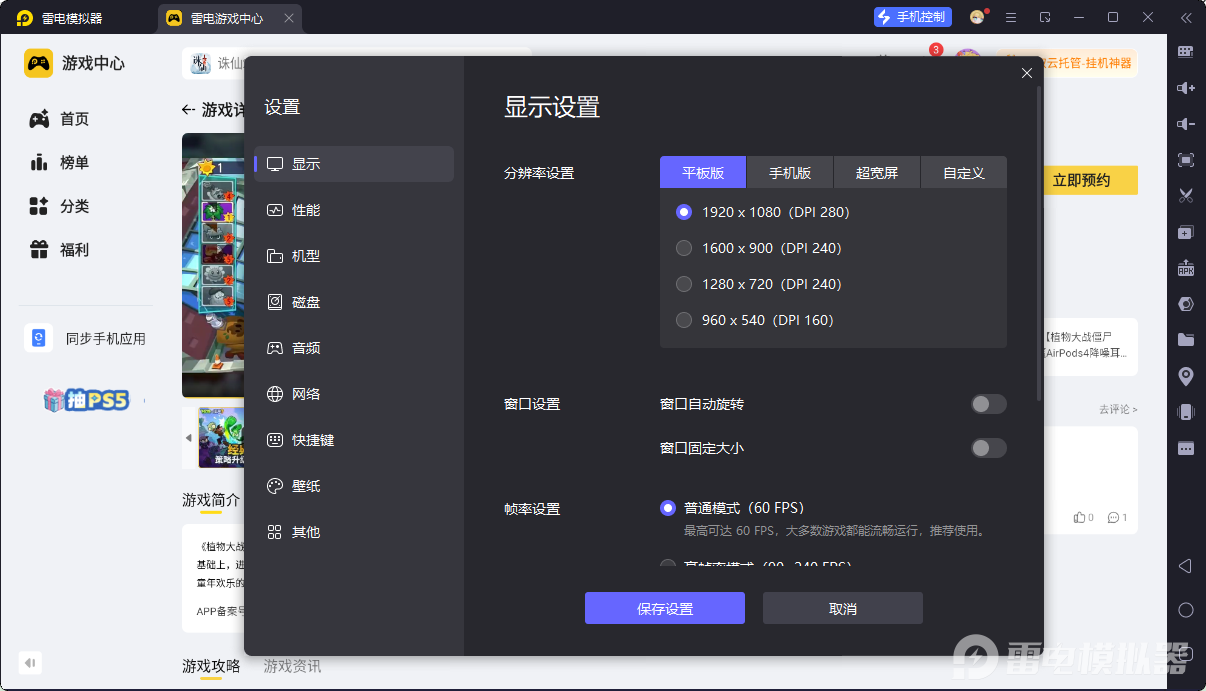Click the notification badge showing 3

click(936, 49)
